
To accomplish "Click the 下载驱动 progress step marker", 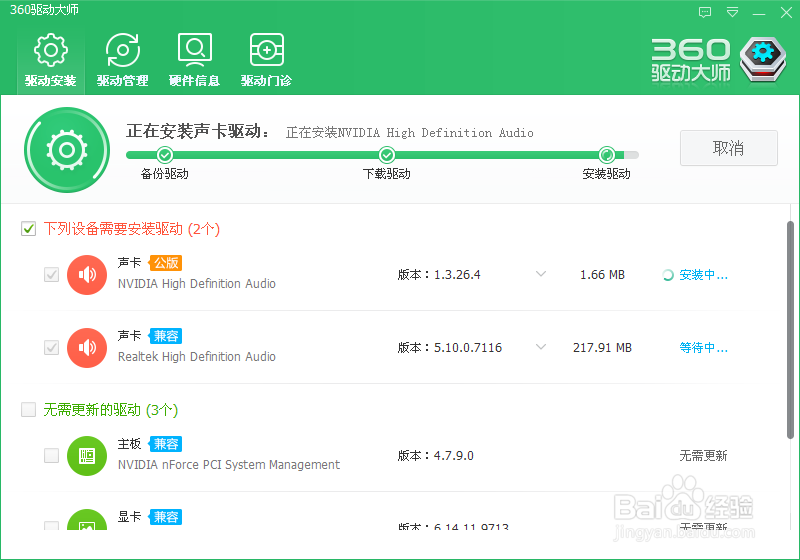I will pos(387,155).
